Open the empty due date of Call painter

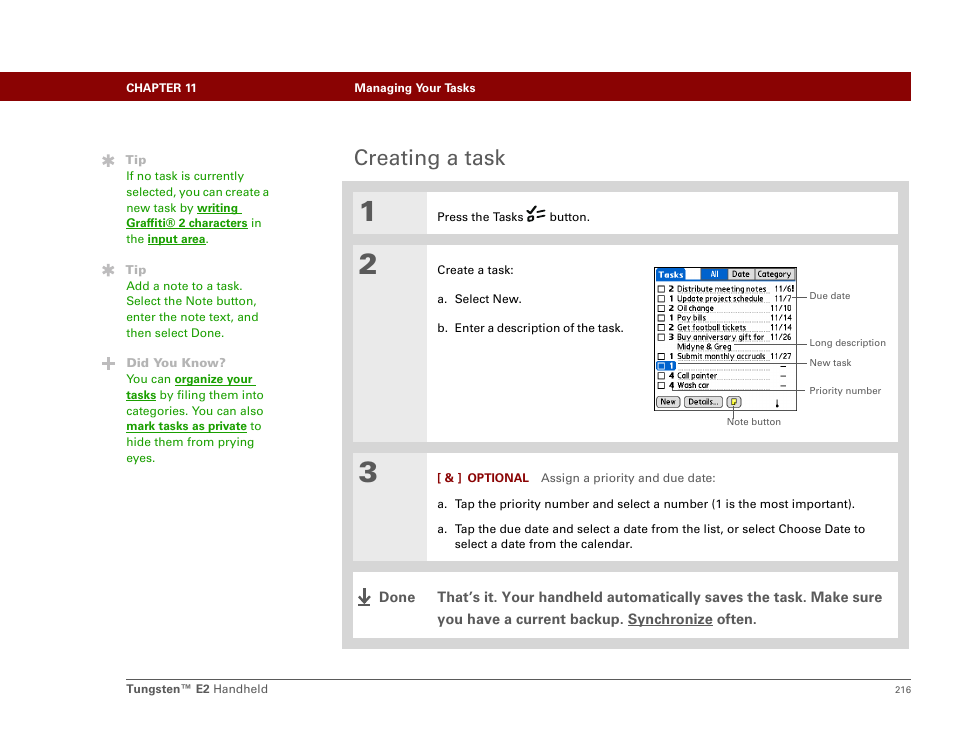783,376
